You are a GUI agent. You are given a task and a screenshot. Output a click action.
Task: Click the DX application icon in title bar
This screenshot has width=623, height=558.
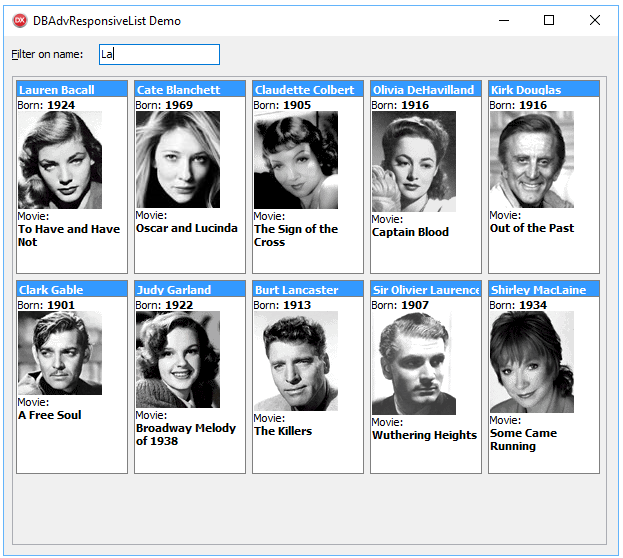[x=20, y=20]
